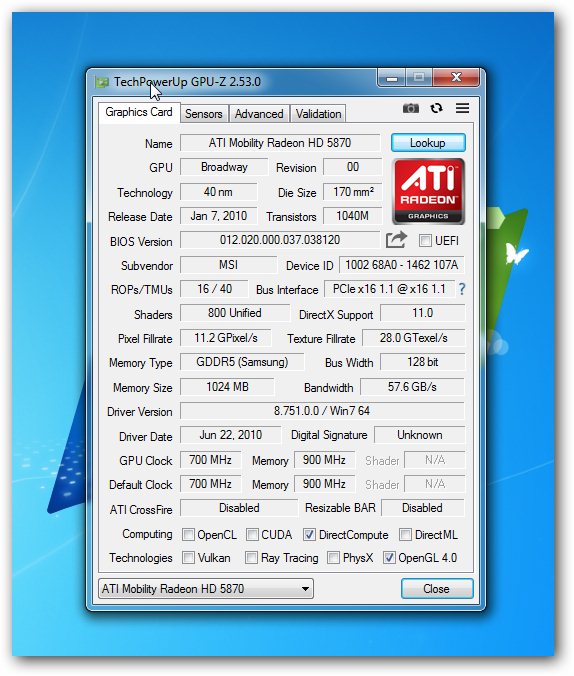The height and width of the screenshot is (676, 574).
Task: Click the DirectX Support value 11.0
Action: pos(423,313)
